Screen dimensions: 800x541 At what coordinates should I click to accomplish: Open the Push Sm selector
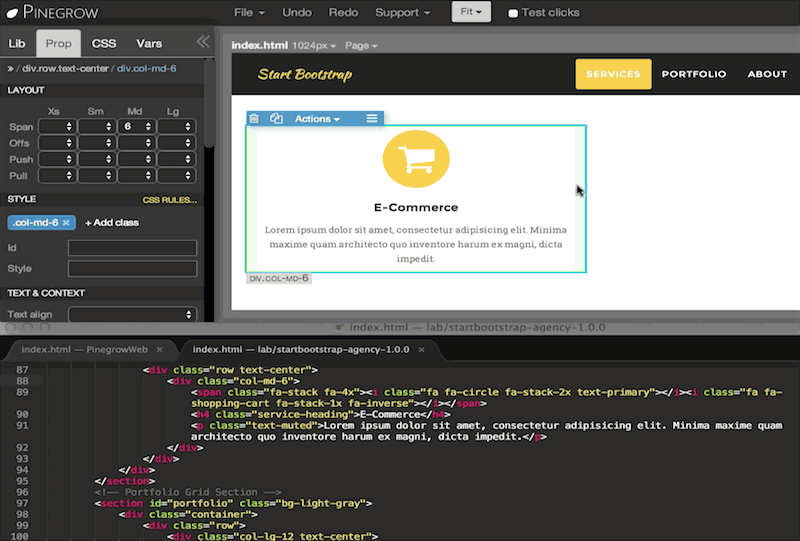click(97, 159)
